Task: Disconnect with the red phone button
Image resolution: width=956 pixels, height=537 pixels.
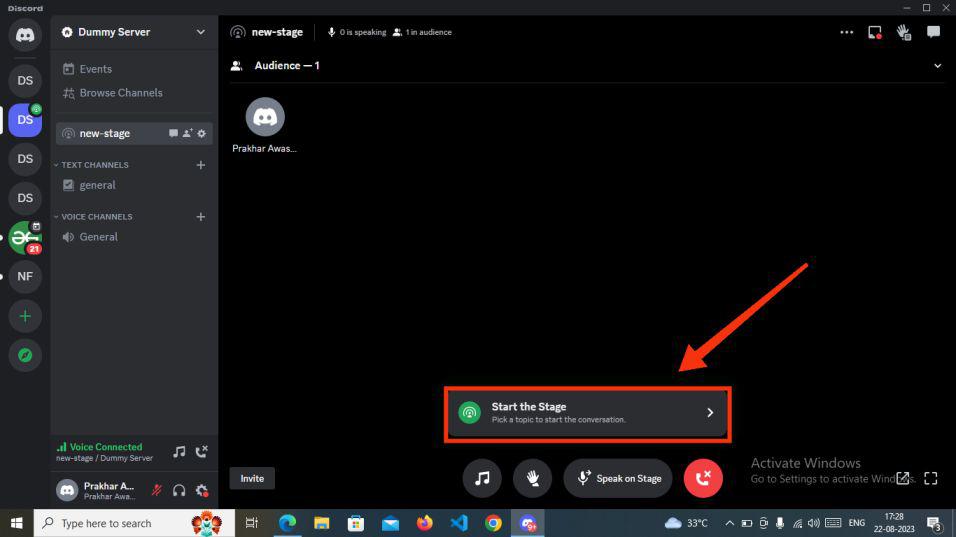Action: pyautogui.click(x=703, y=478)
